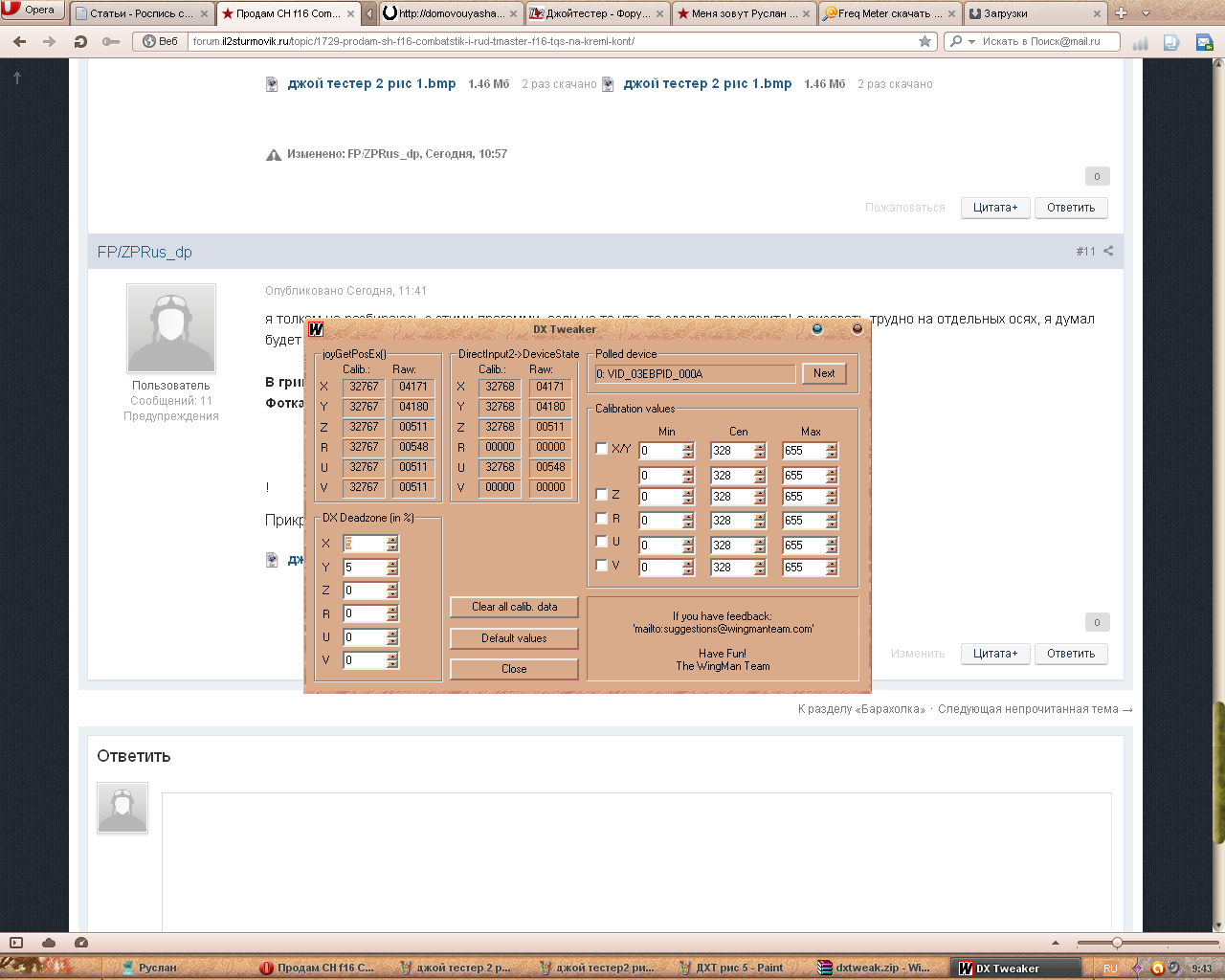Viewport: 1225px width, 980px height.
Task: Click the zoom slider in status bar
Action: (1117, 943)
